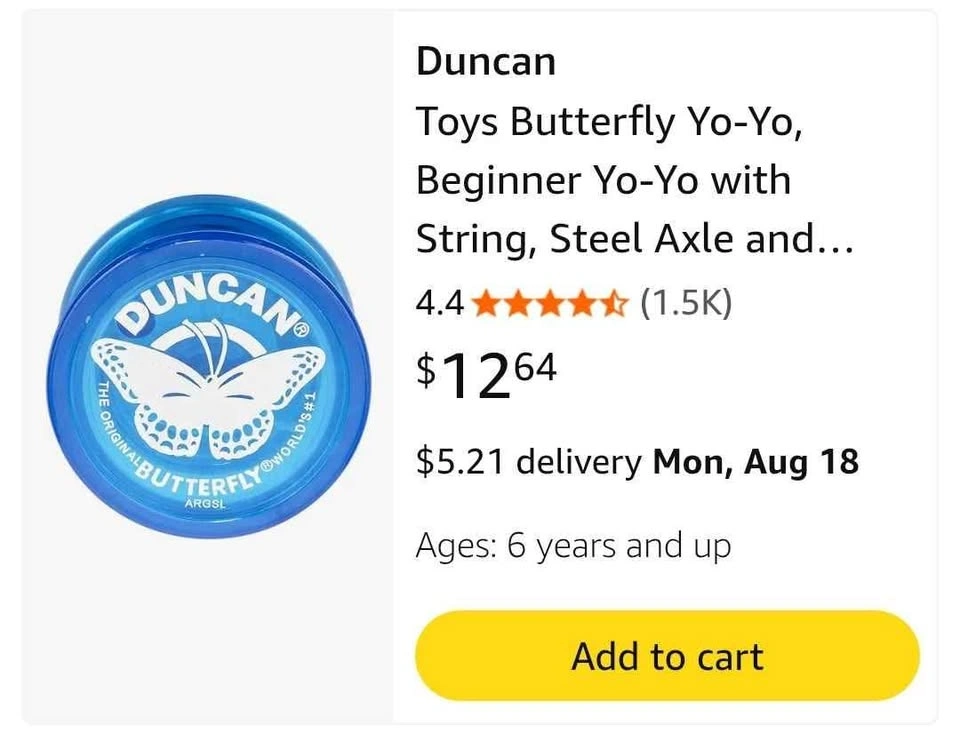Click the $12.64 price
Screen dimensions: 960x741
coord(487,374)
